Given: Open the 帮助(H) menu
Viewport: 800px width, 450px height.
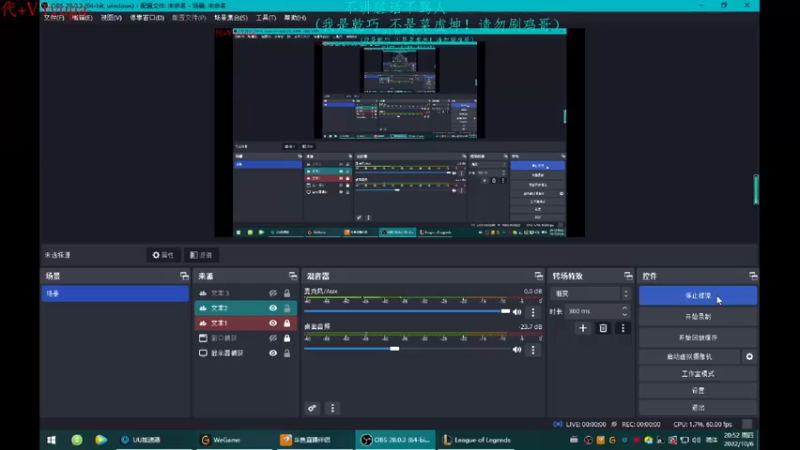Looking at the screenshot, I should (x=295, y=17).
